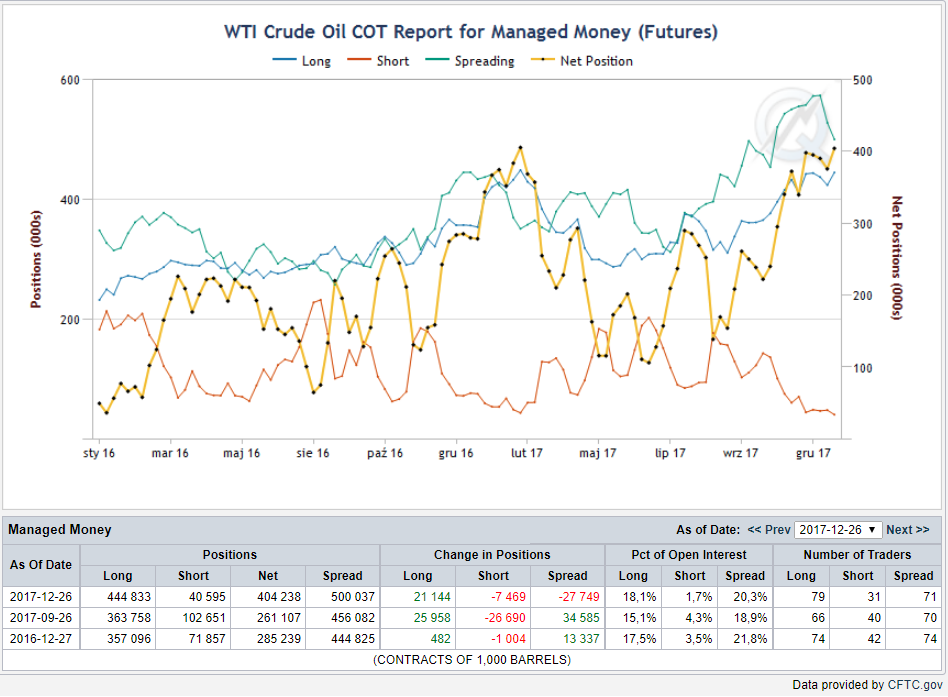Click the Net Positions (000s) axis title
Image resolution: width=948 pixels, height=697 pixels.
[x=897, y=258]
